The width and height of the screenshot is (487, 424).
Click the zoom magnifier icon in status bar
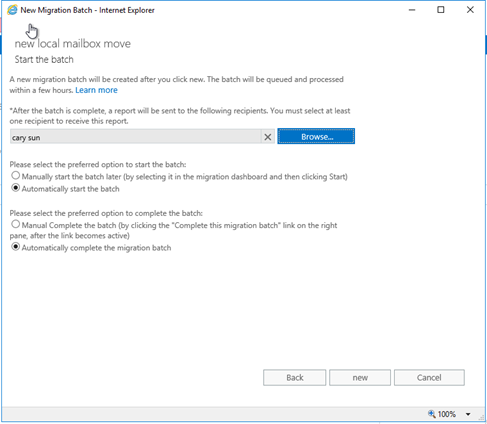point(432,414)
